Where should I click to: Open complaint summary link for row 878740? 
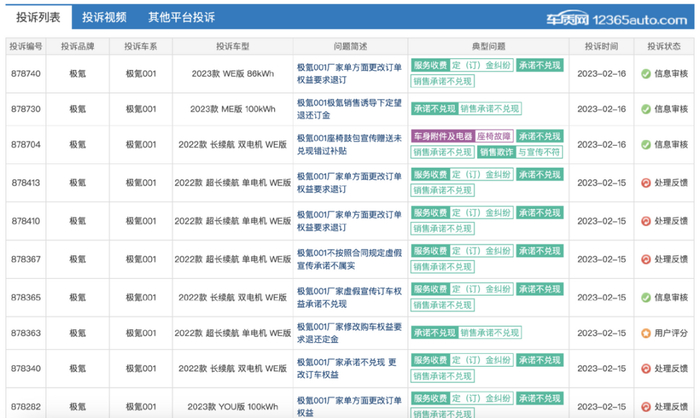(350, 74)
